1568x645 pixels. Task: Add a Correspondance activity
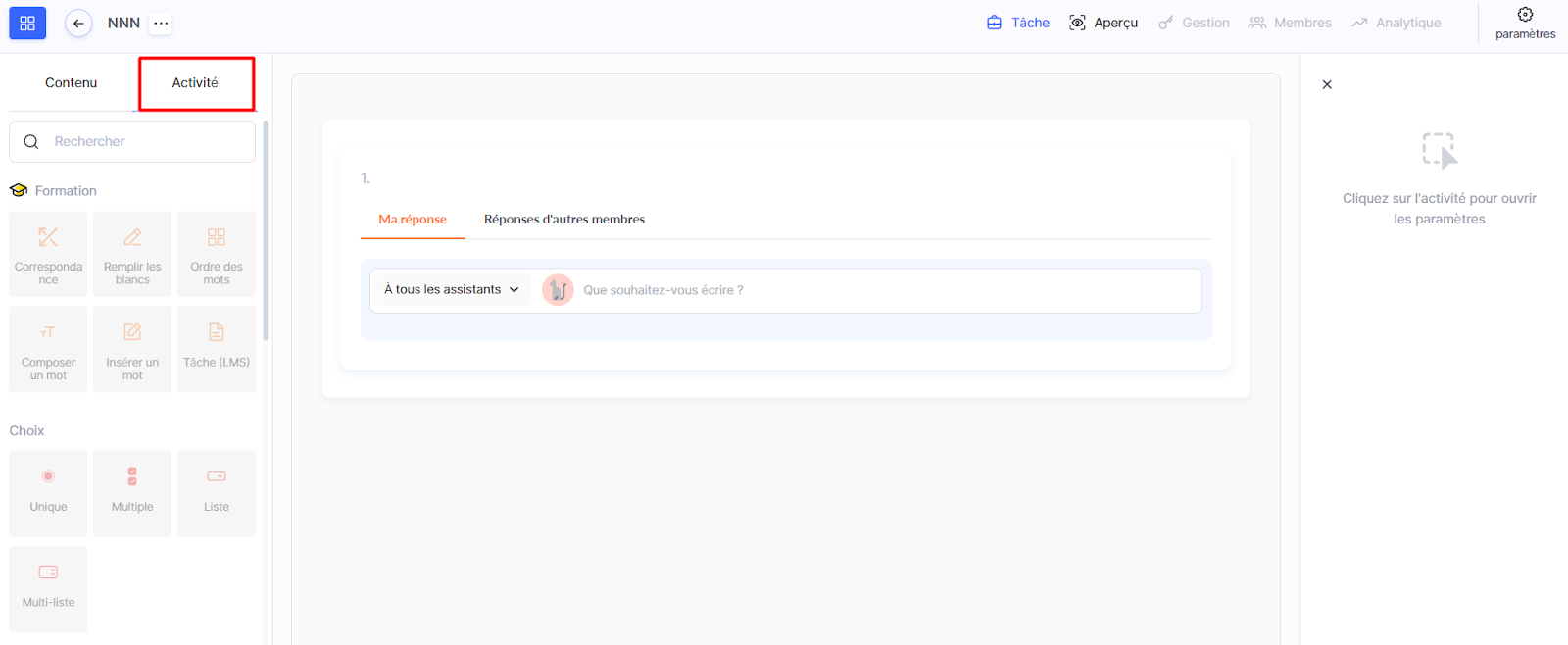click(48, 254)
